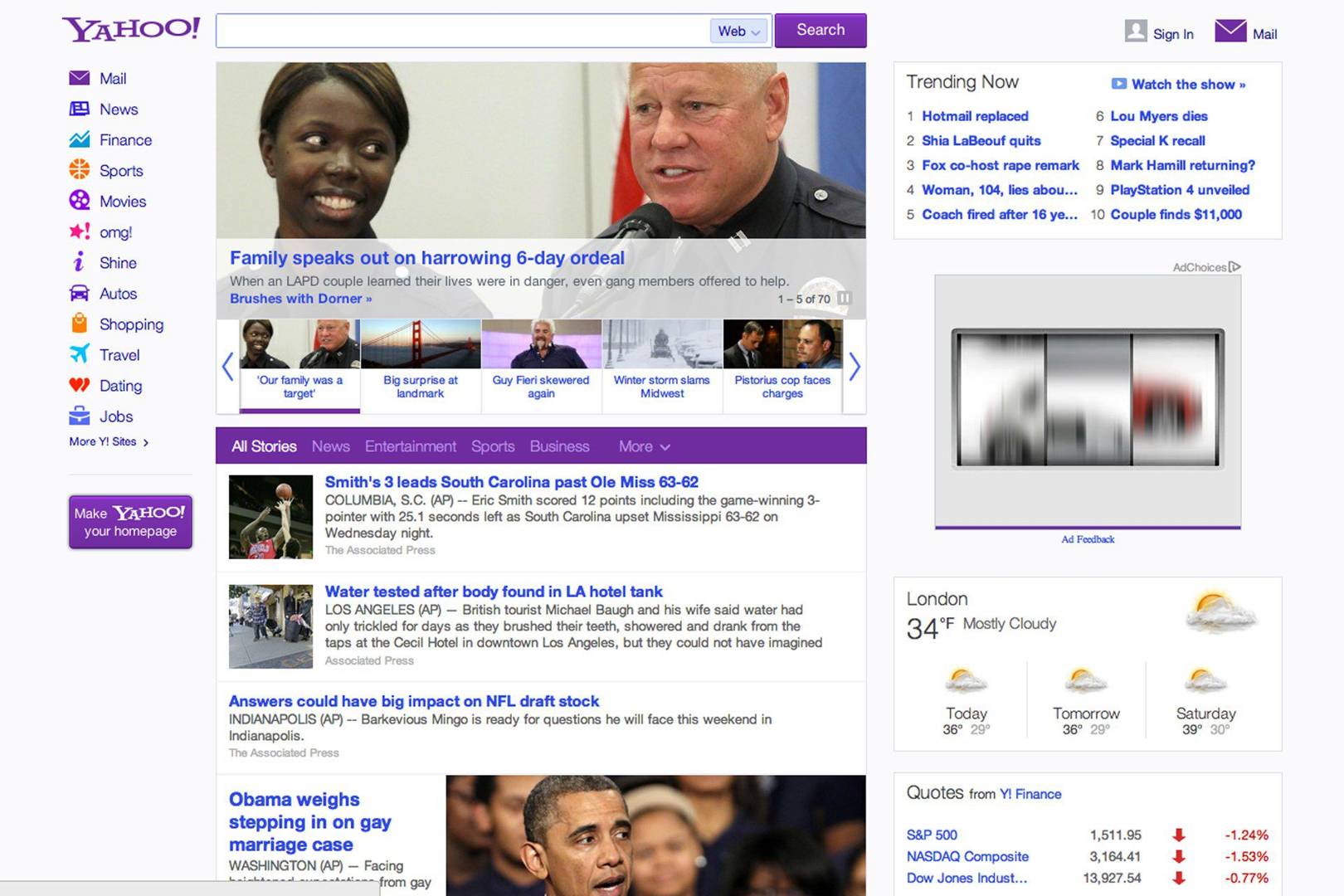
Task: Open Special K recall trending link
Action: click(x=1157, y=141)
